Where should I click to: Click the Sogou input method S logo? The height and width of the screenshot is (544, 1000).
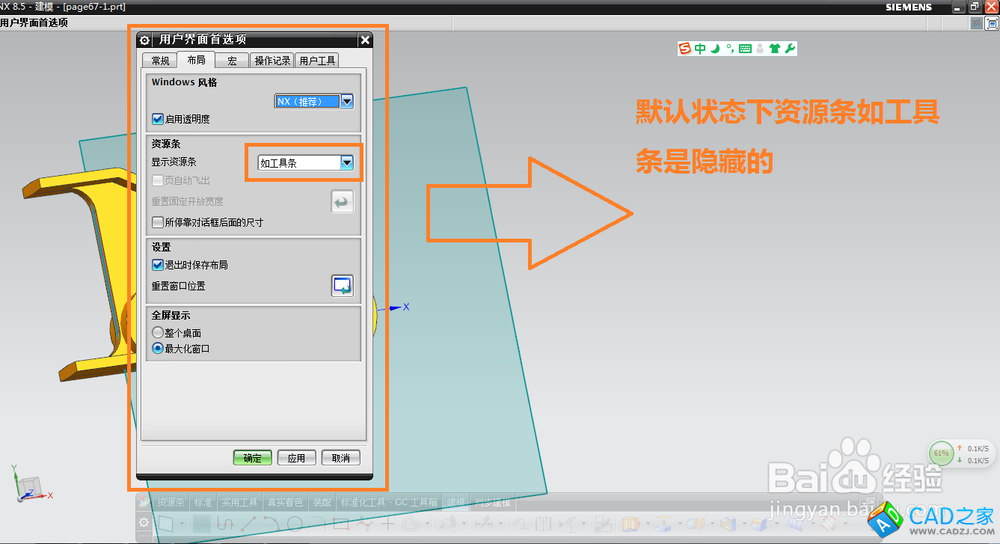(685, 48)
